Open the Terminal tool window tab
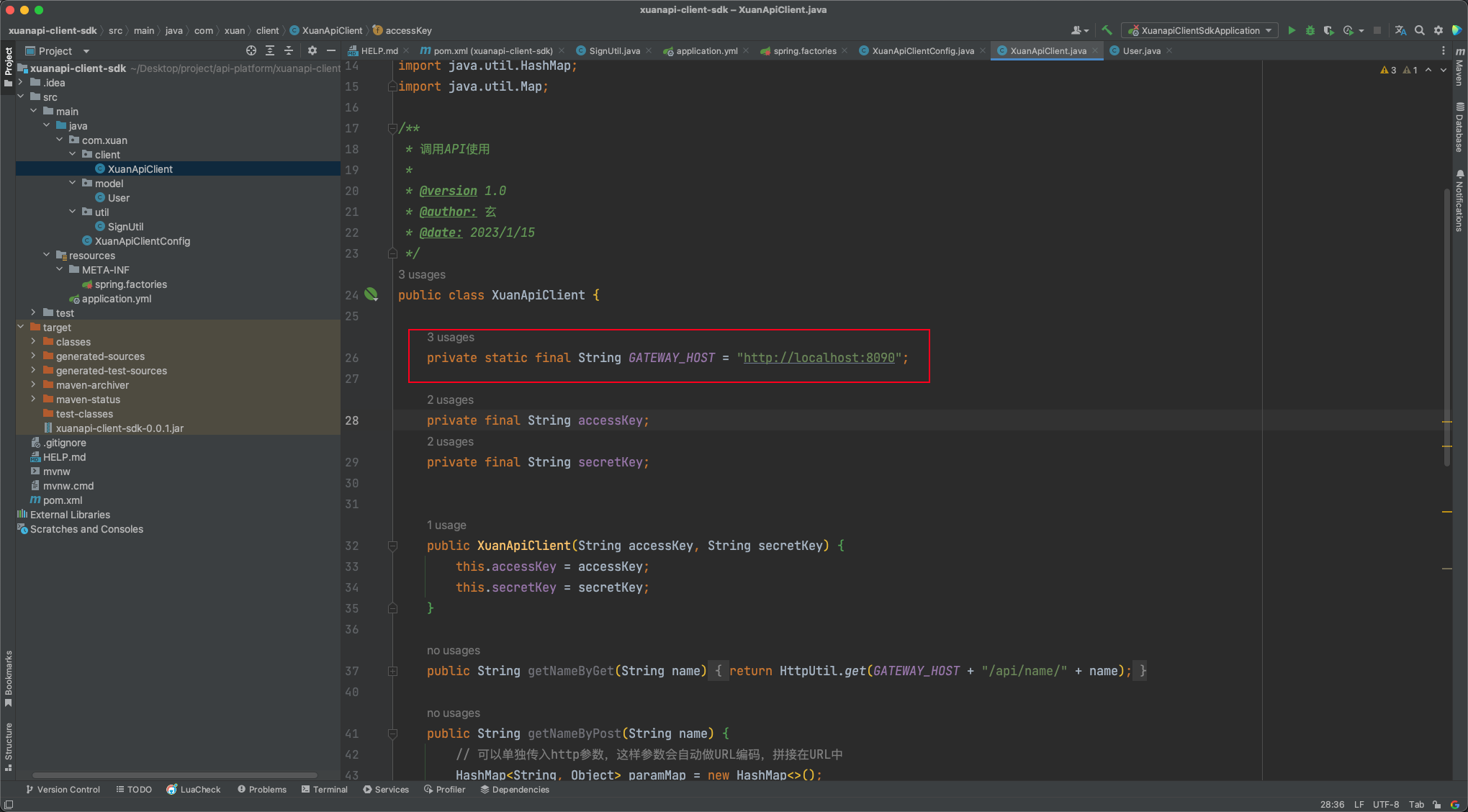Image resolution: width=1468 pixels, height=812 pixels. (x=325, y=789)
